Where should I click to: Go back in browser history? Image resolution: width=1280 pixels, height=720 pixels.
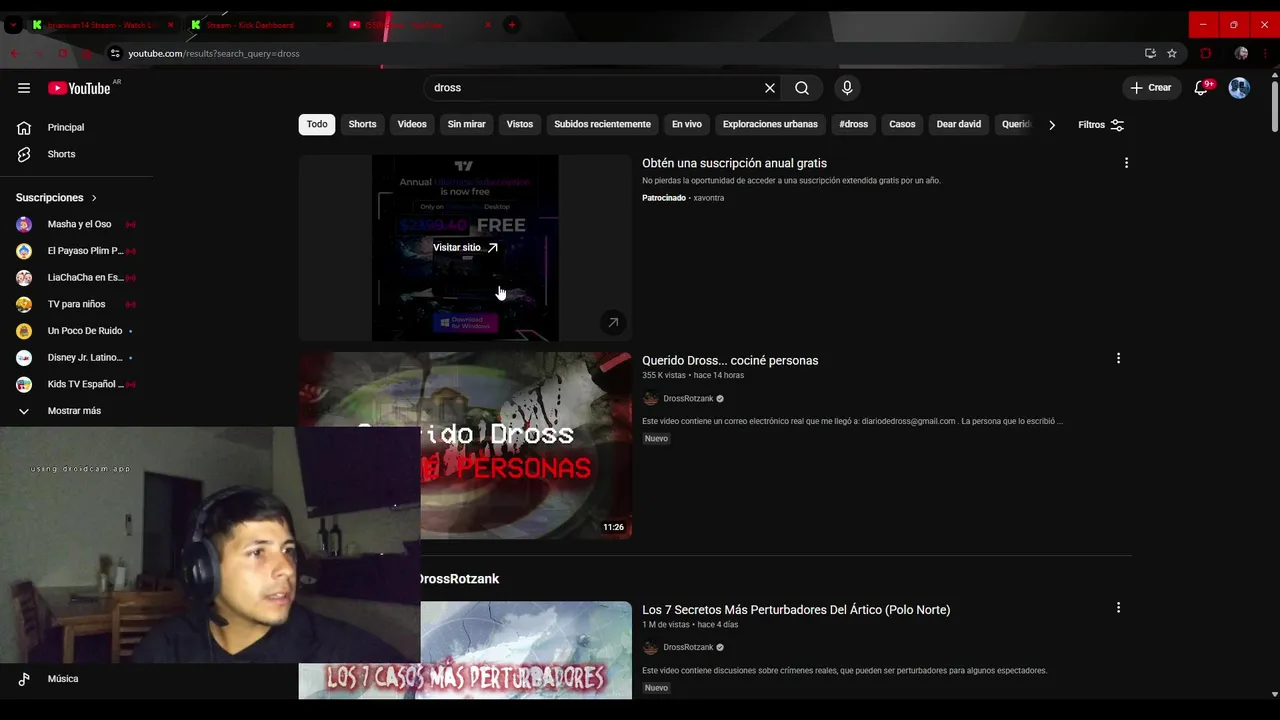(14, 53)
